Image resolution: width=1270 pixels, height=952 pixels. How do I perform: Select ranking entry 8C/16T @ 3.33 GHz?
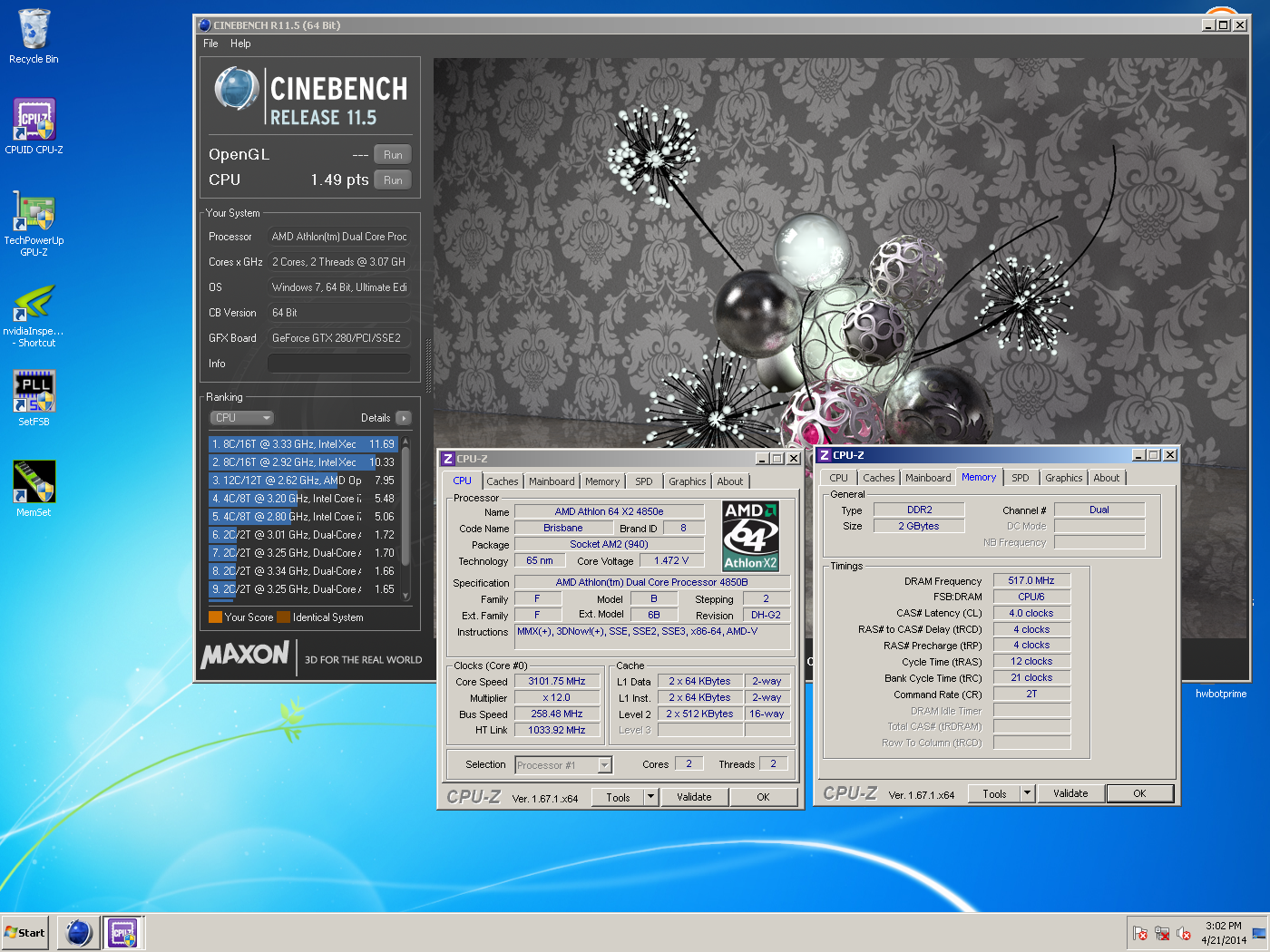coord(303,444)
